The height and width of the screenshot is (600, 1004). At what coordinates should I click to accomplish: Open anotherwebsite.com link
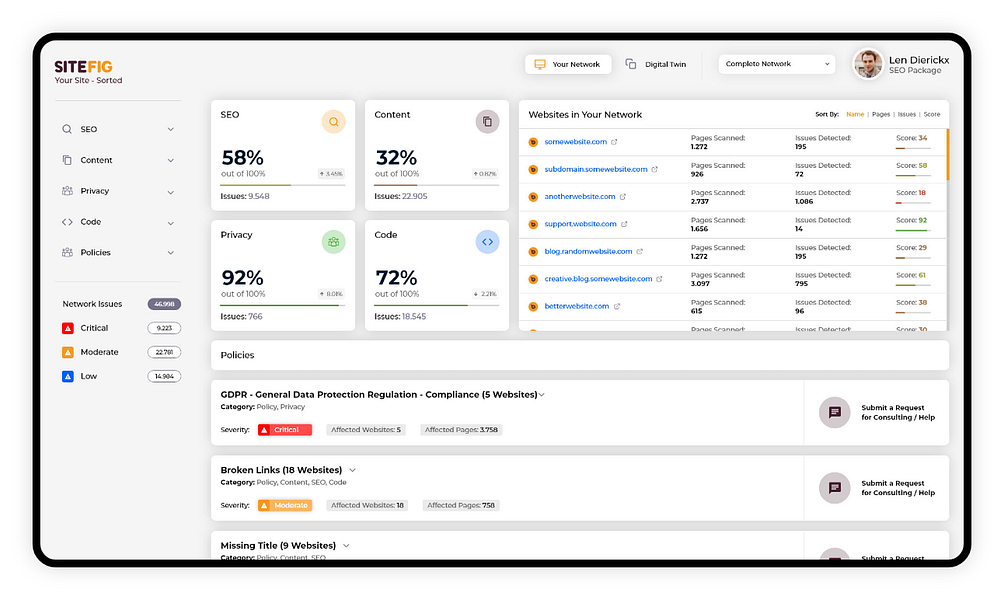(579, 197)
